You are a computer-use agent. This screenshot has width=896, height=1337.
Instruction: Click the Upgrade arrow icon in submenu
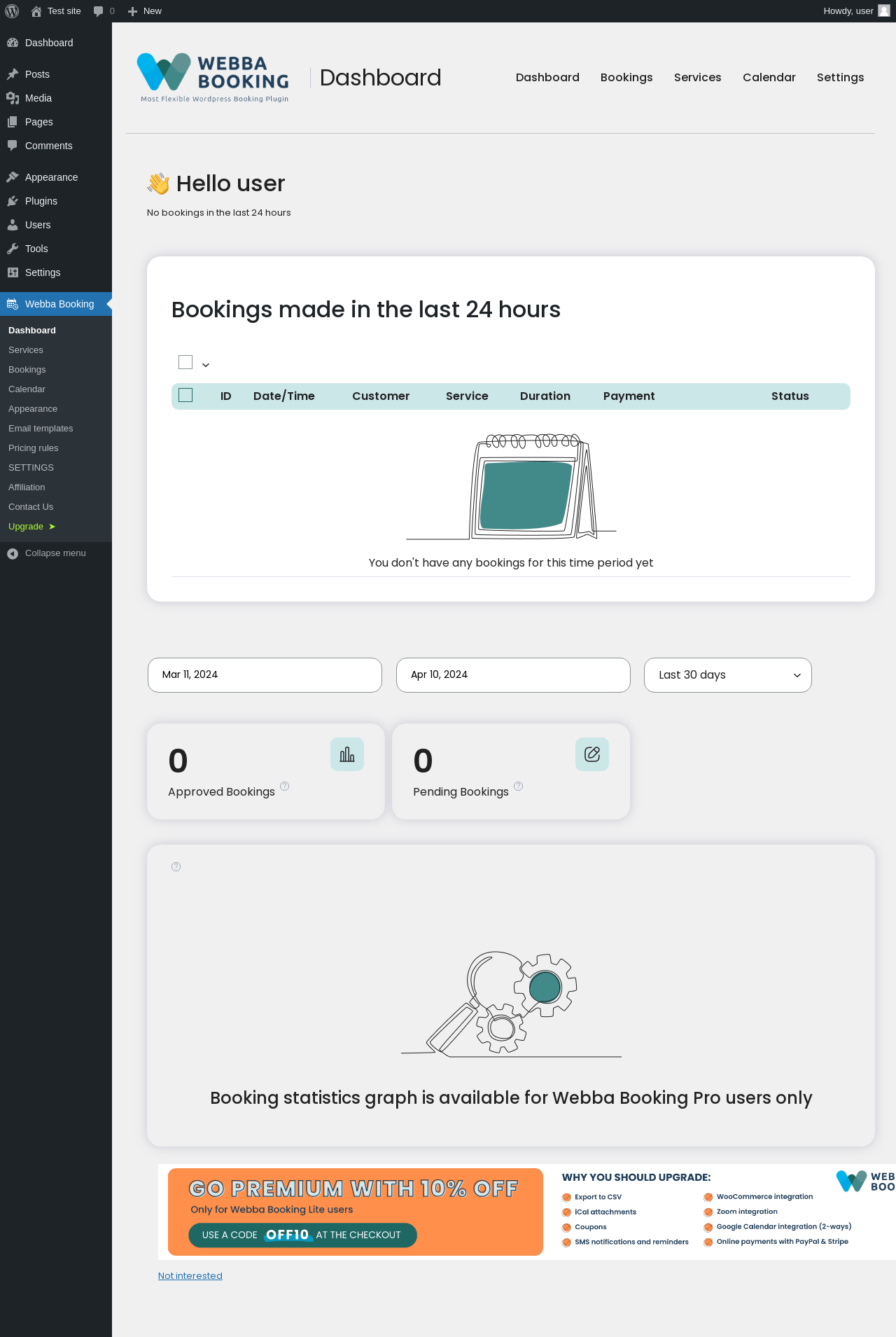point(52,527)
